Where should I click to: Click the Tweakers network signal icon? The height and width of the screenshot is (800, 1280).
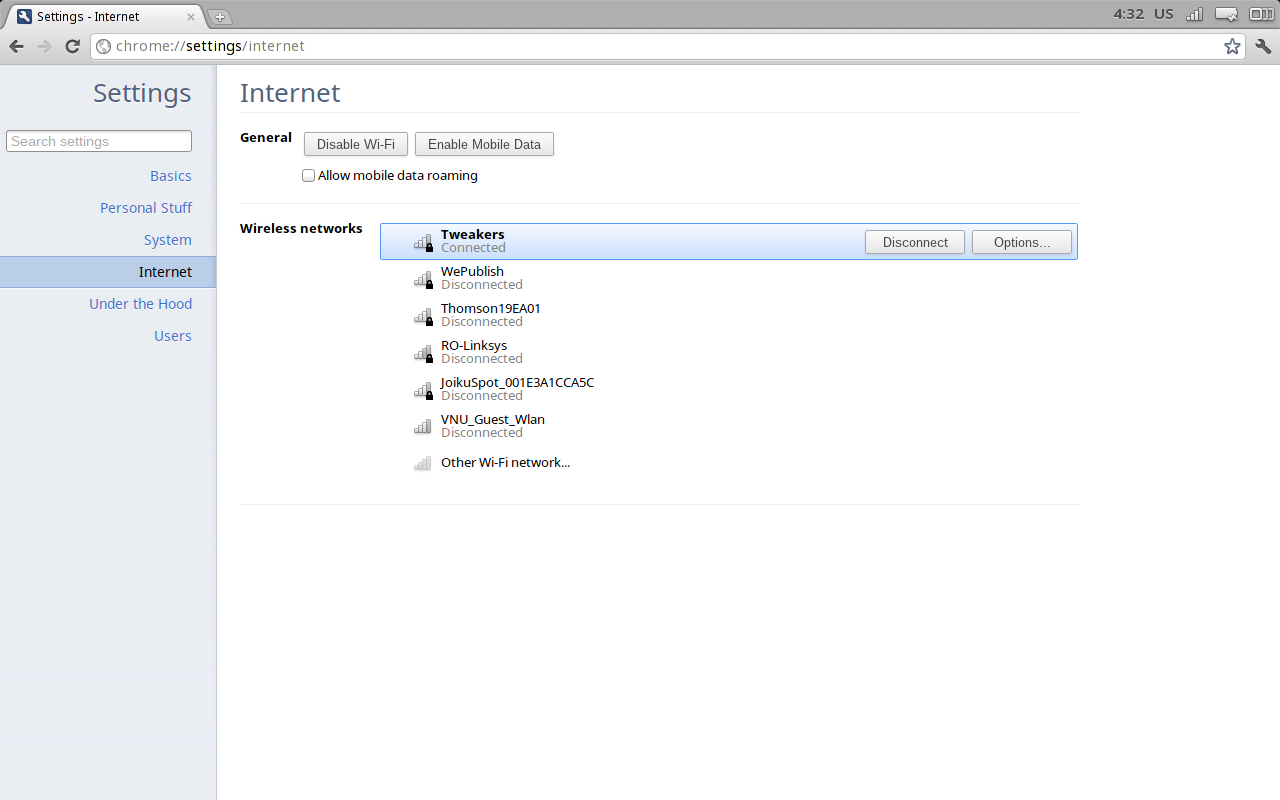point(423,241)
